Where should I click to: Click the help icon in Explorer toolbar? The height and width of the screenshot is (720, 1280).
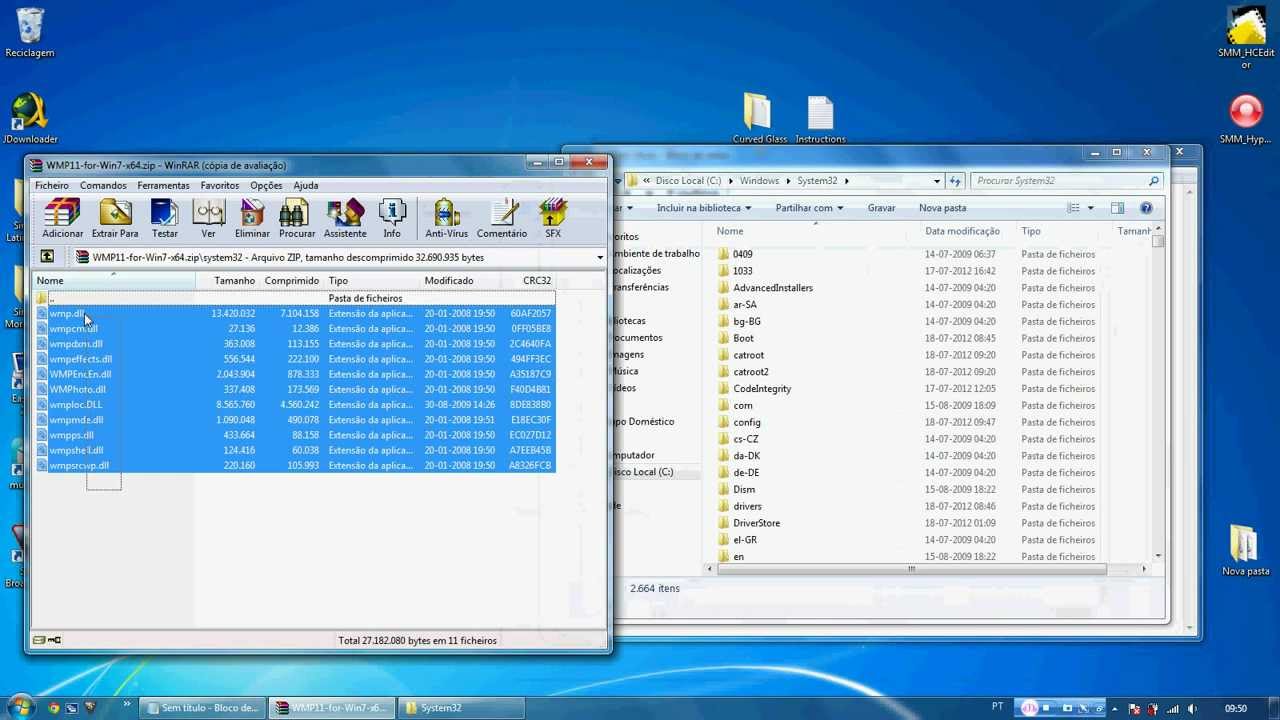tap(1146, 208)
